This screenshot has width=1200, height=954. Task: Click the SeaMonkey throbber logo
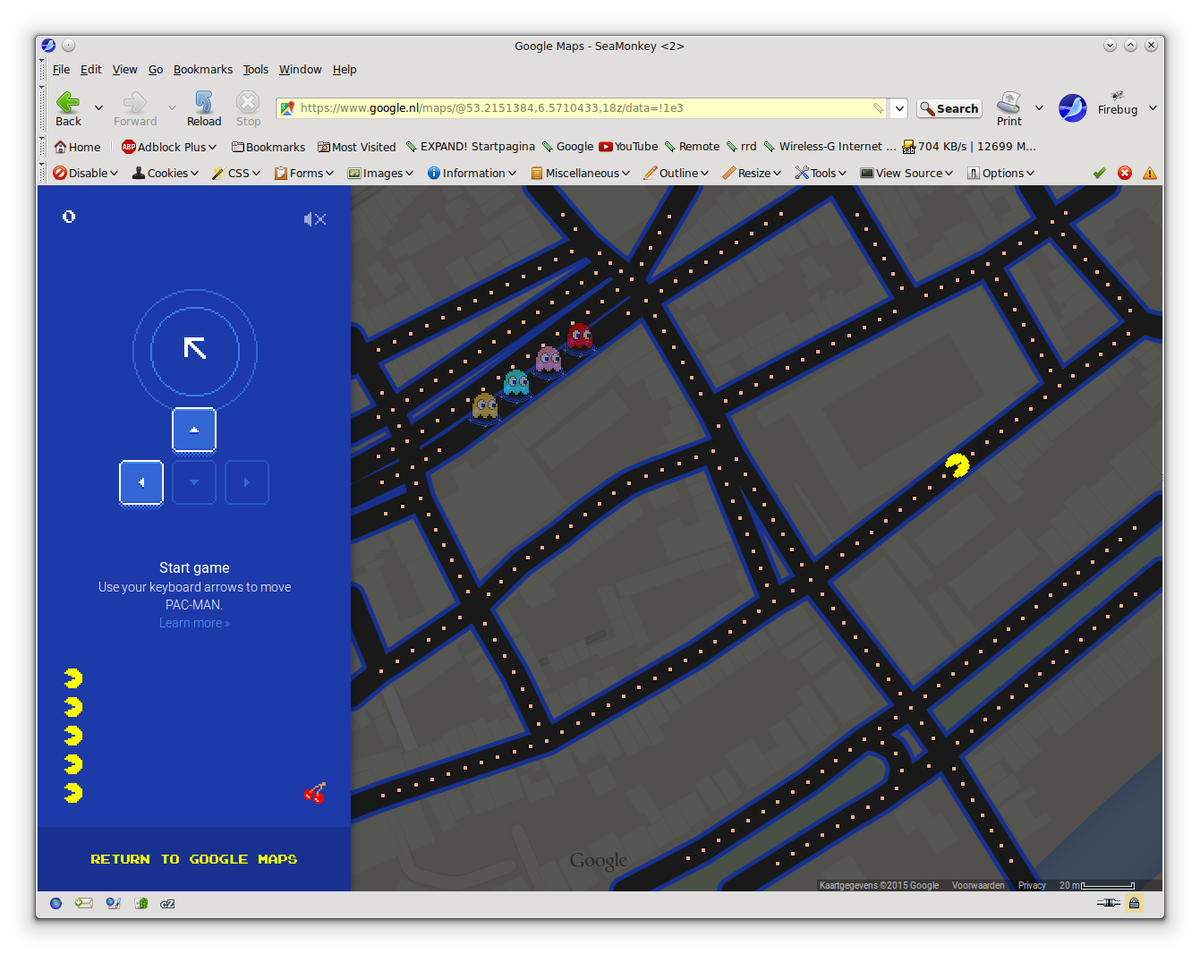pos(1073,108)
